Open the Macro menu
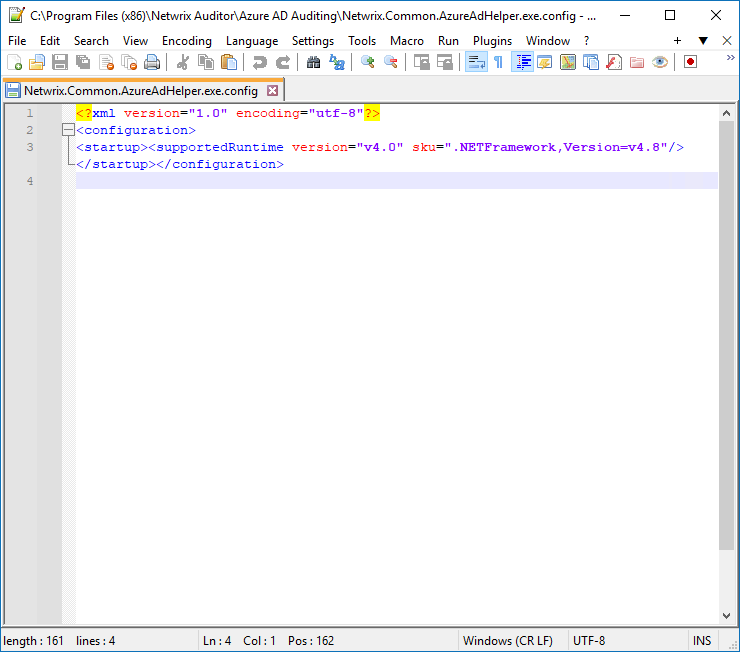The image size is (740, 652). coord(407,41)
